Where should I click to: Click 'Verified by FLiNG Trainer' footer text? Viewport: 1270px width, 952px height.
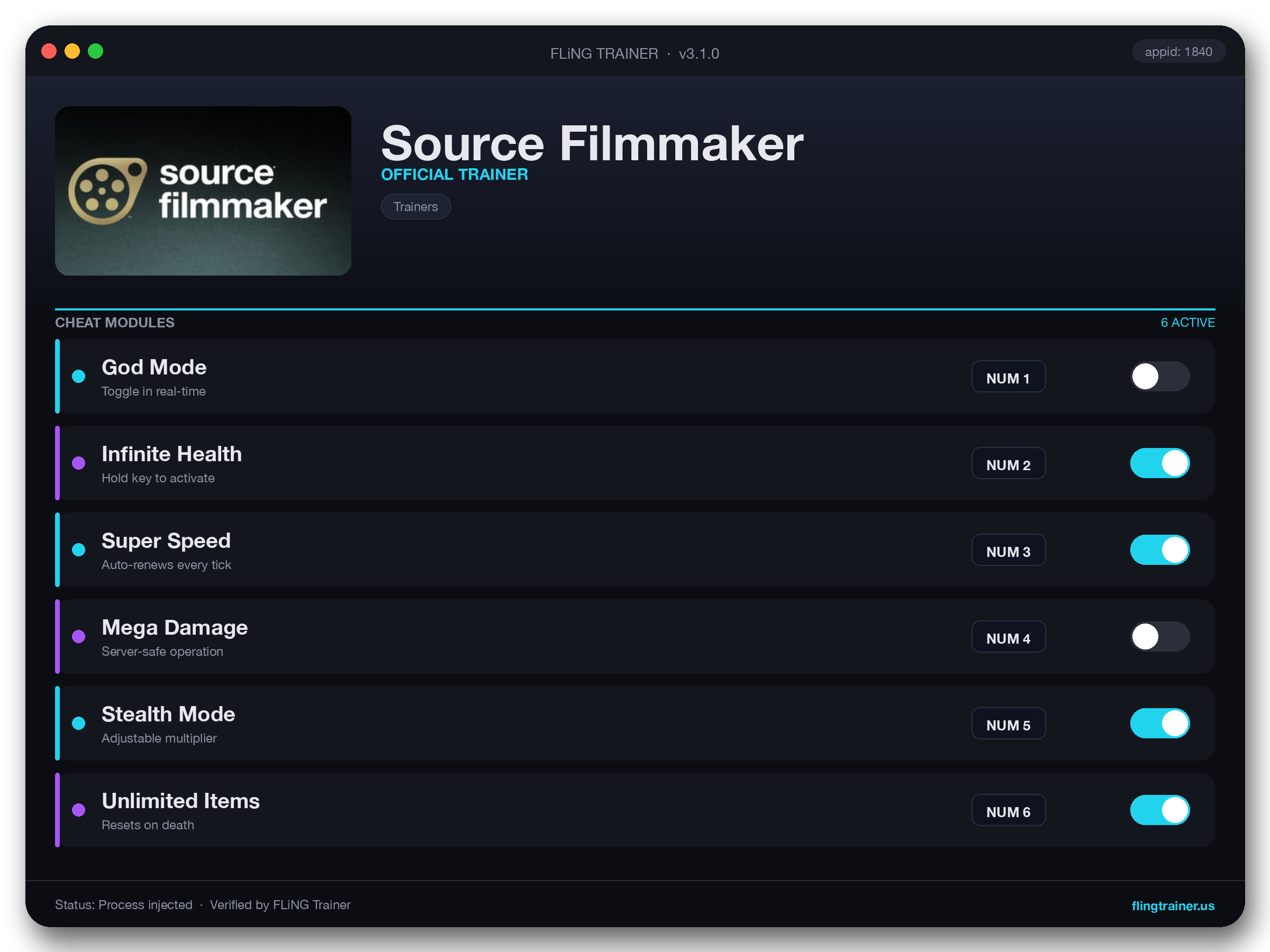point(280,905)
